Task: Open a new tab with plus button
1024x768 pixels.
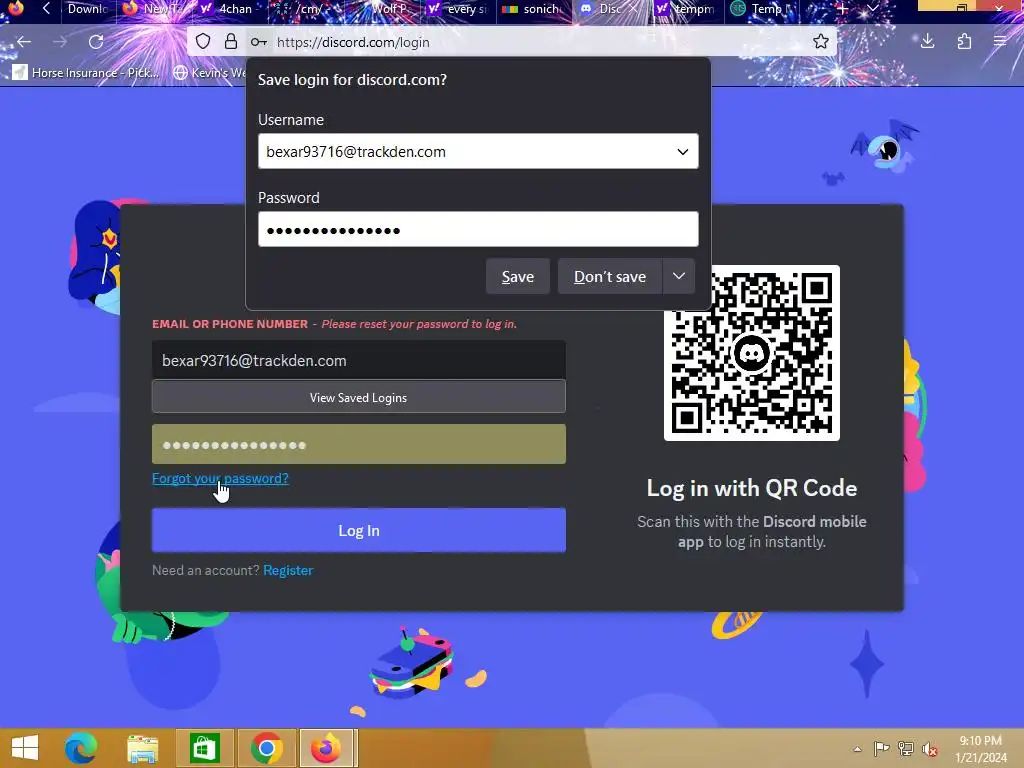Action: pos(842,9)
